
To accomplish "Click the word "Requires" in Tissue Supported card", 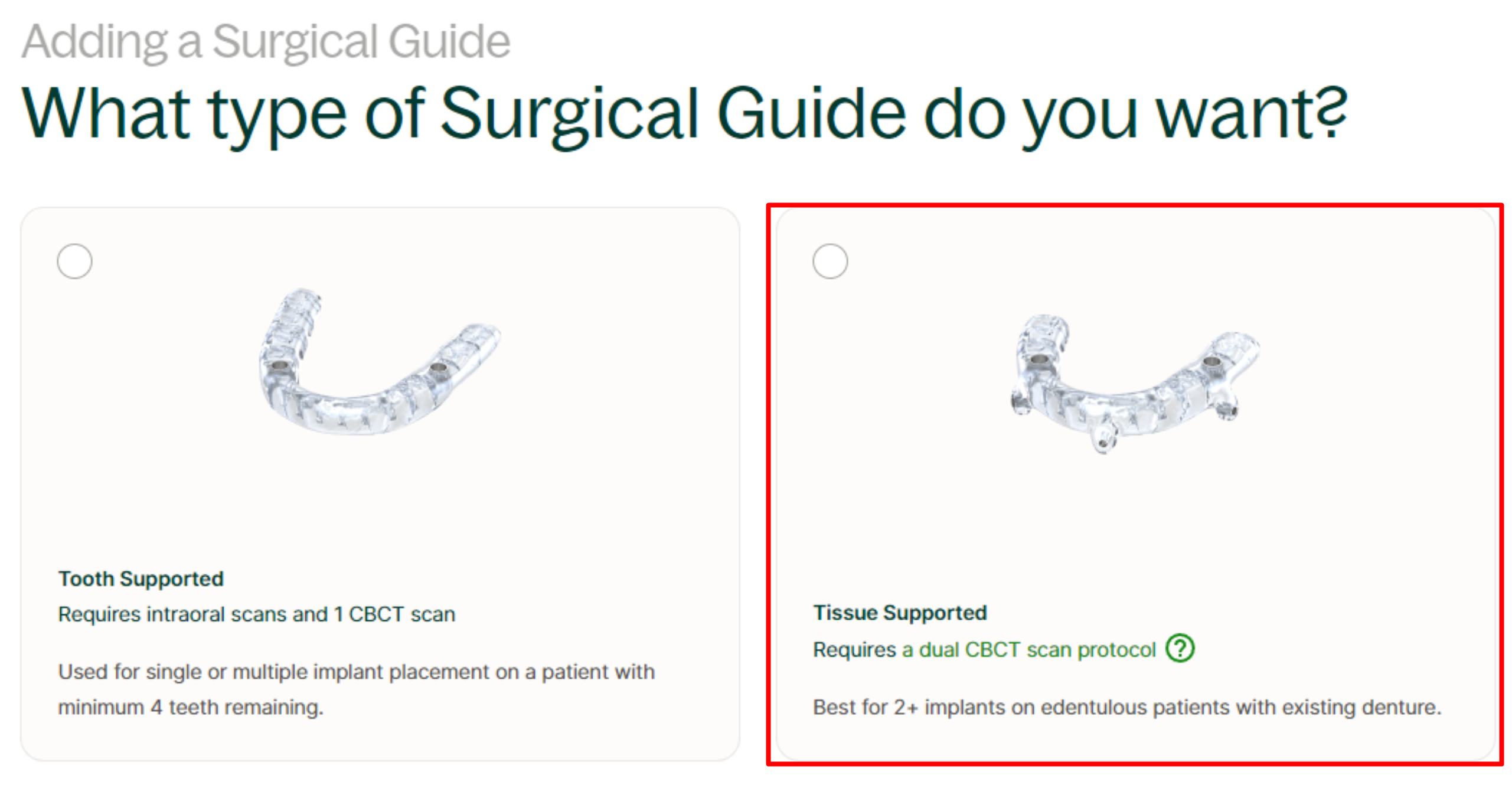I will pyautogui.click(x=854, y=649).
